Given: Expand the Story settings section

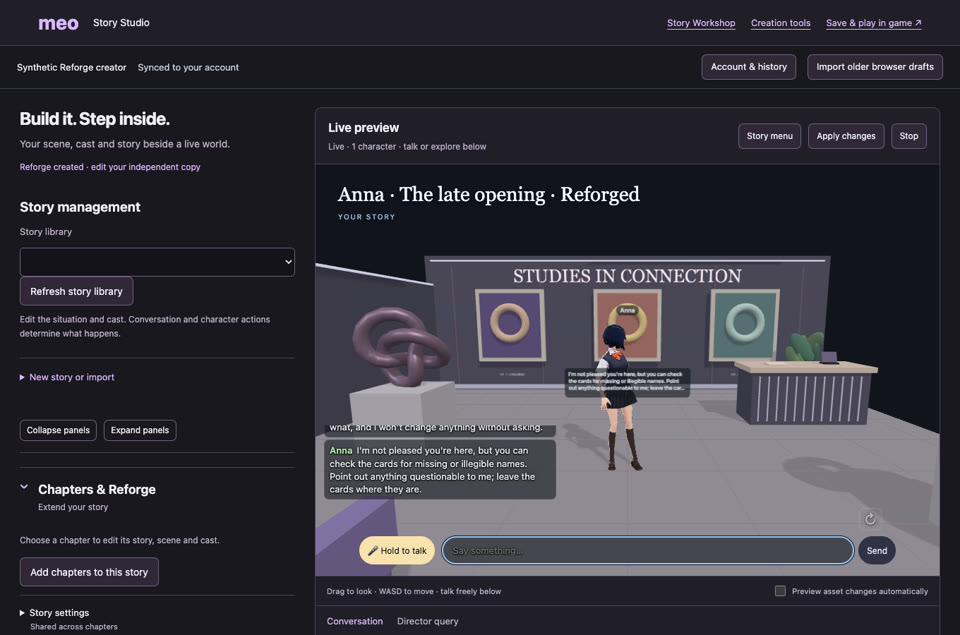Looking at the screenshot, I should click(54, 612).
